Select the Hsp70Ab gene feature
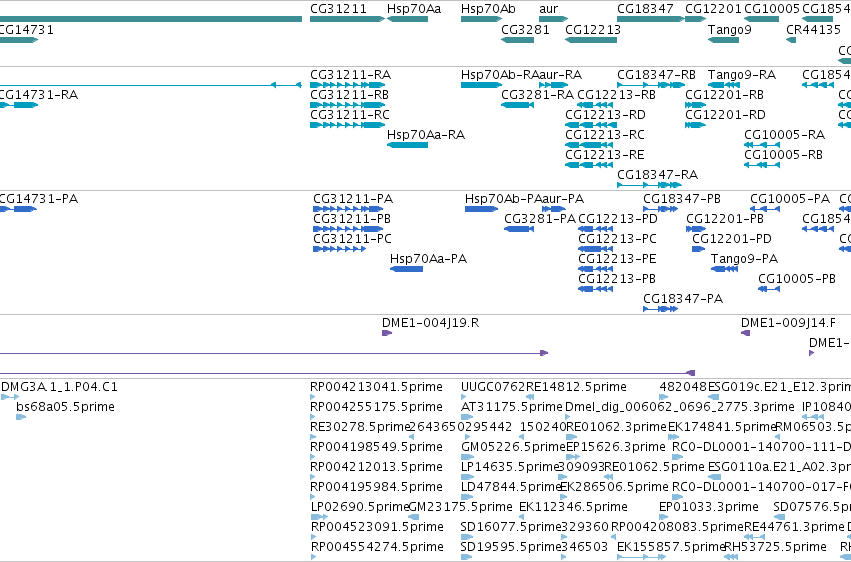The image size is (851, 562). [x=481, y=19]
